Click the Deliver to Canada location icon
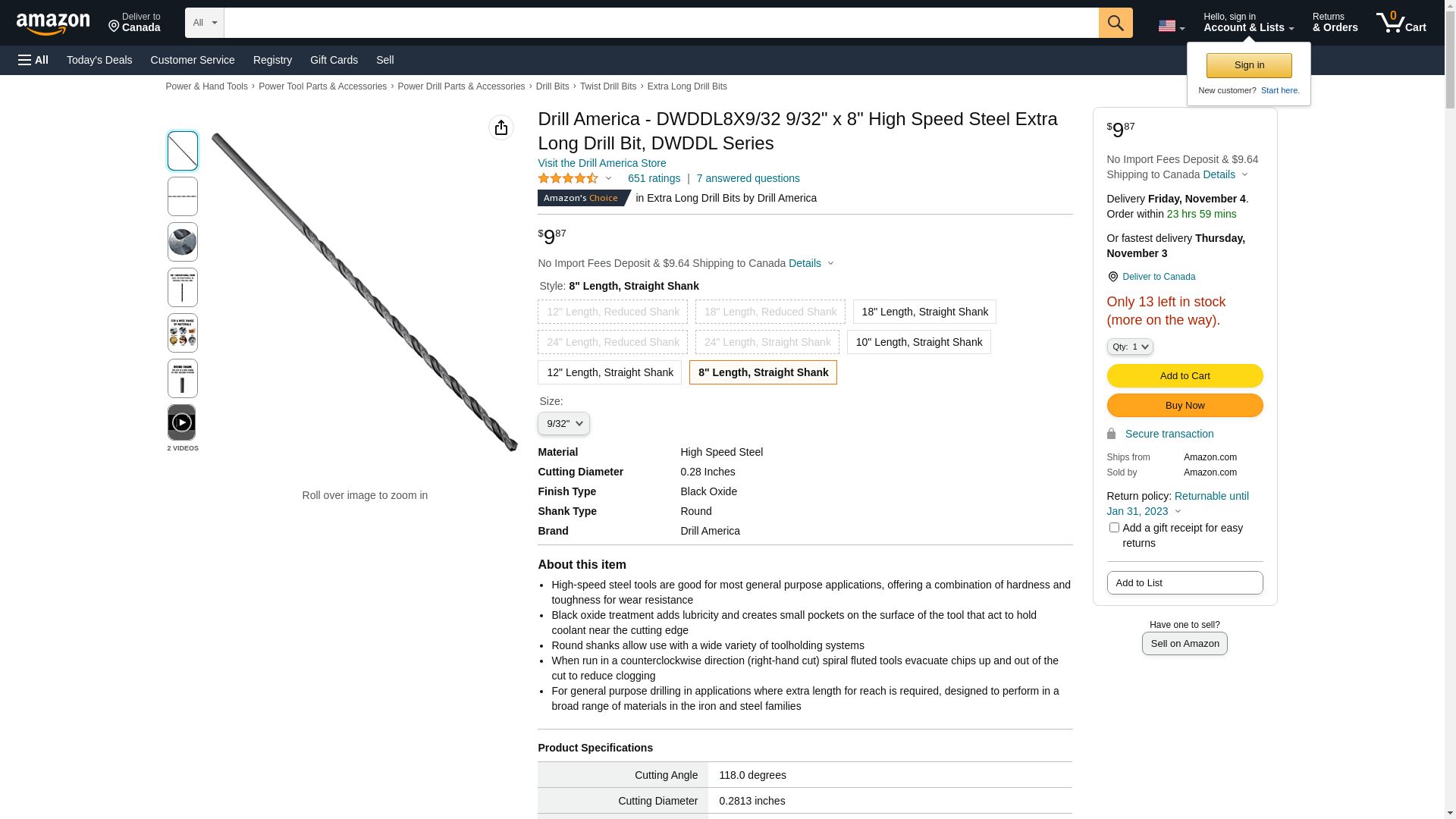The image size is (1456, 819). 1112,277
